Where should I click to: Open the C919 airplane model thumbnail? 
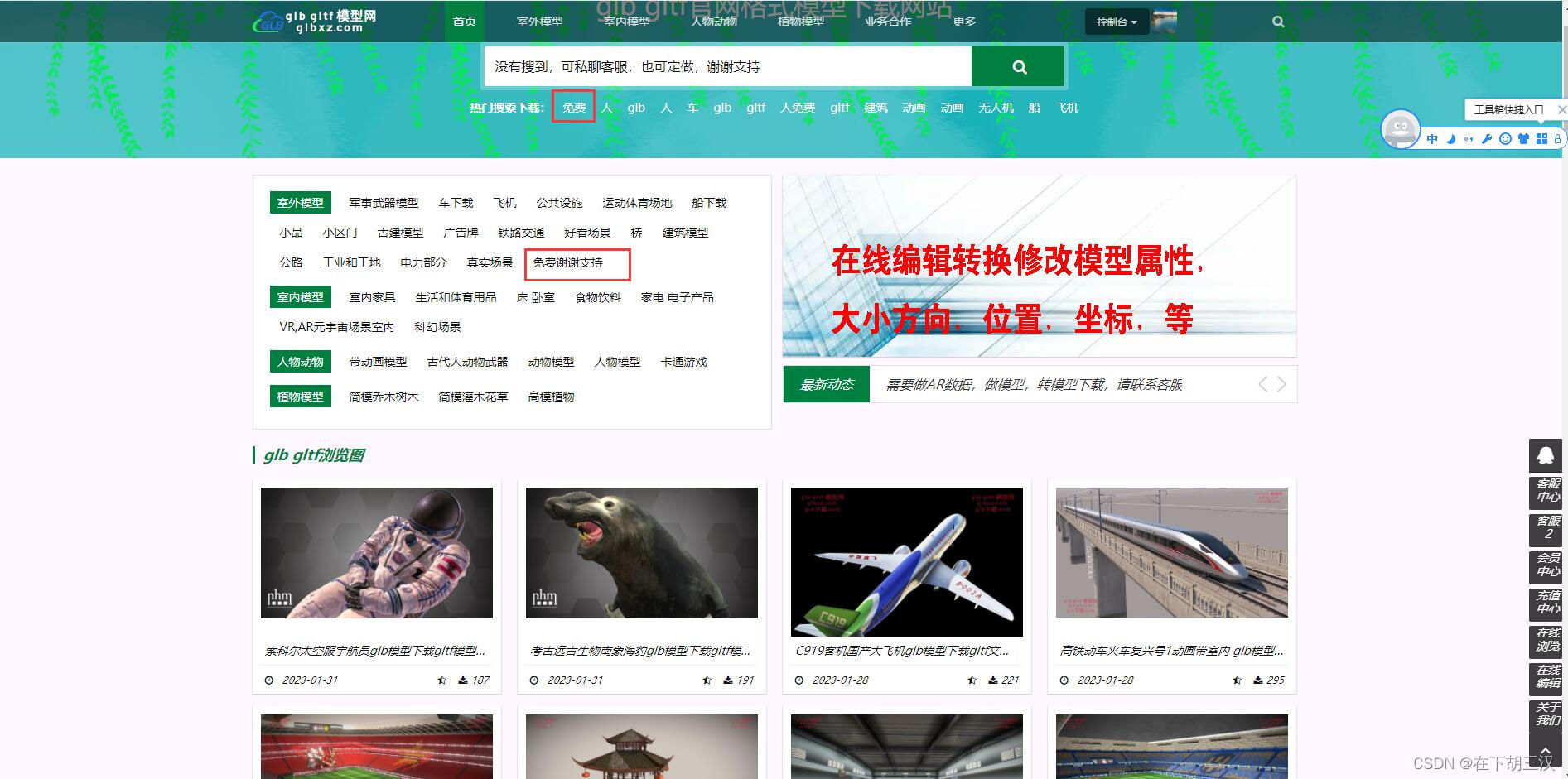click(907, 561)
